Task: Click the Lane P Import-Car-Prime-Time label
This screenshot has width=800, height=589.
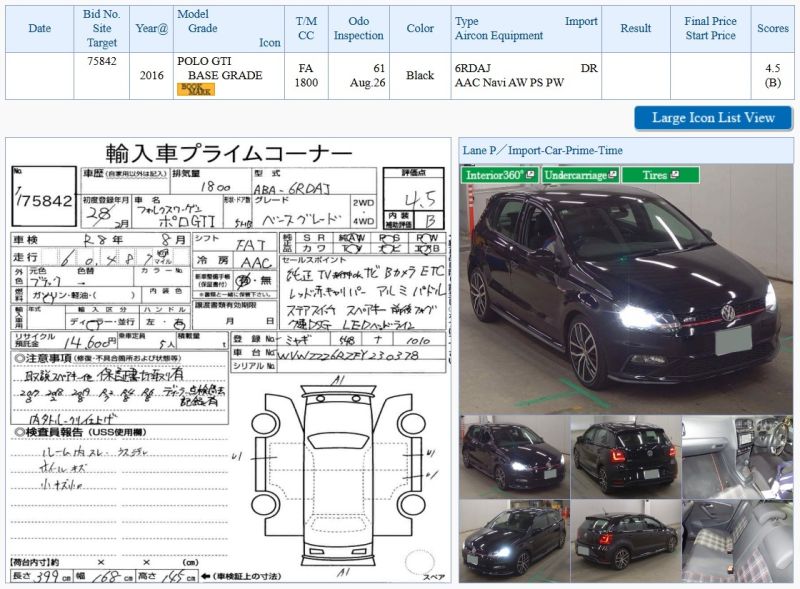Action: point(542,151)
